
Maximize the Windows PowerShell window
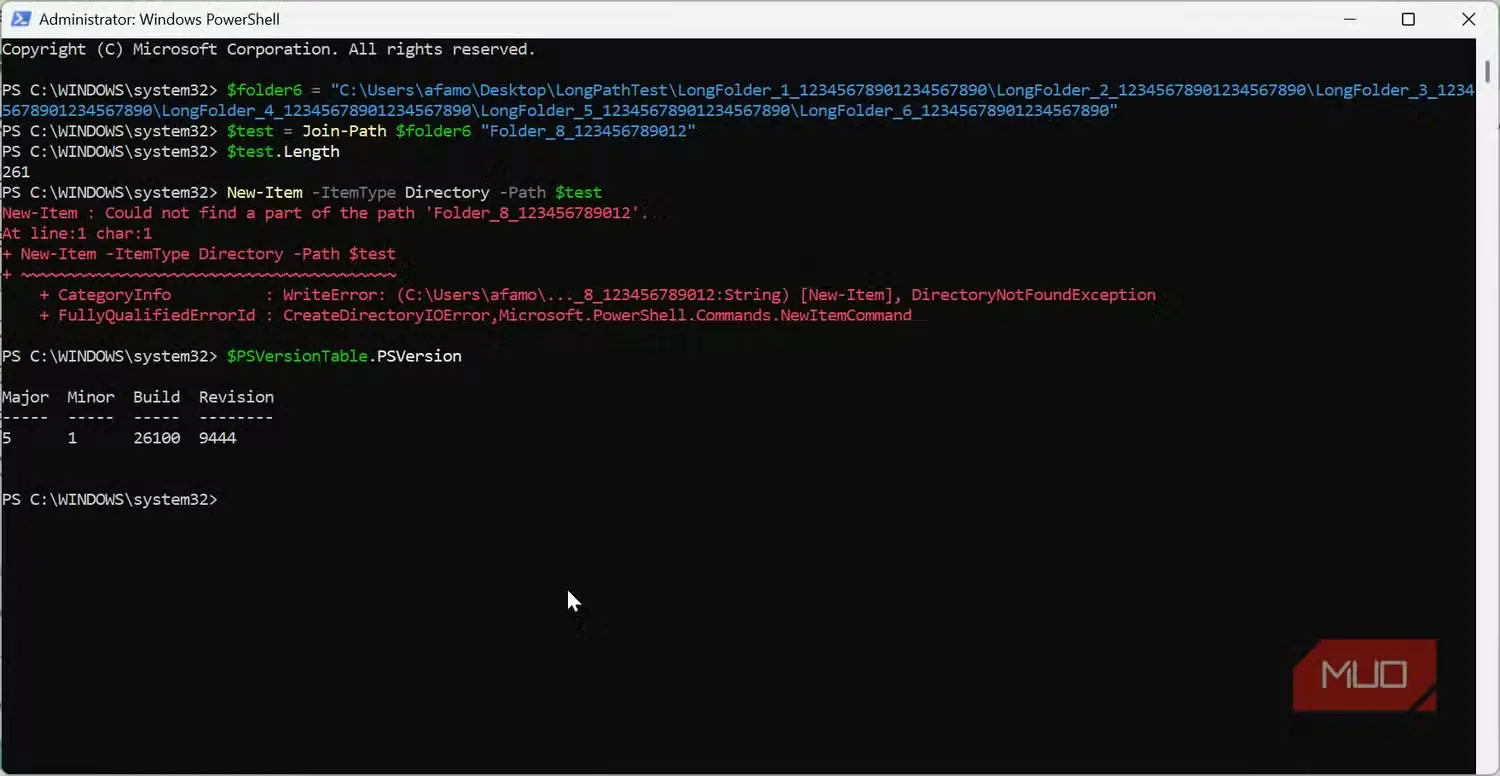coord(1408,19)
